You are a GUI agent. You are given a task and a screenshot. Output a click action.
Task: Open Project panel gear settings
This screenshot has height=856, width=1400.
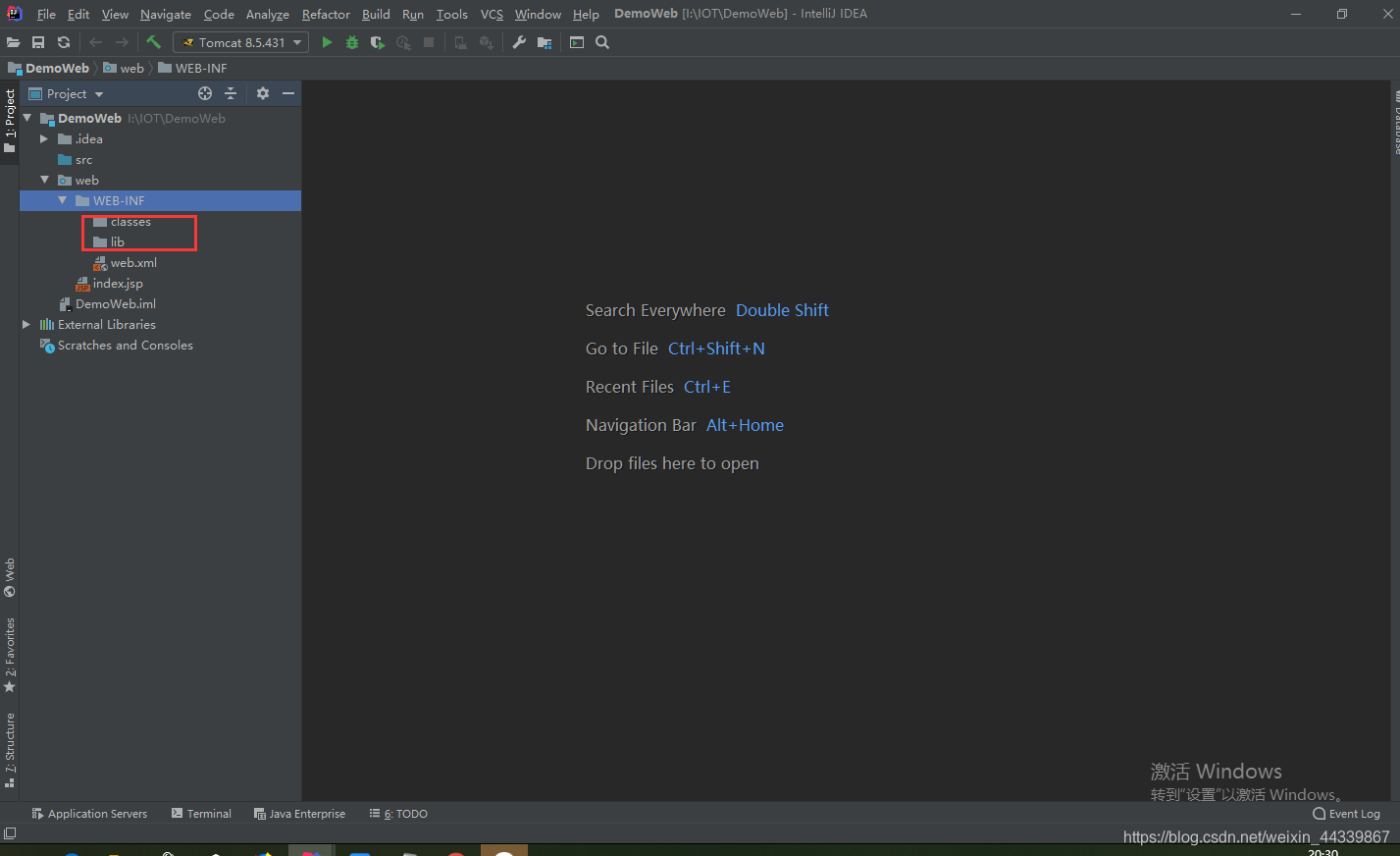(x=262, y=93)
